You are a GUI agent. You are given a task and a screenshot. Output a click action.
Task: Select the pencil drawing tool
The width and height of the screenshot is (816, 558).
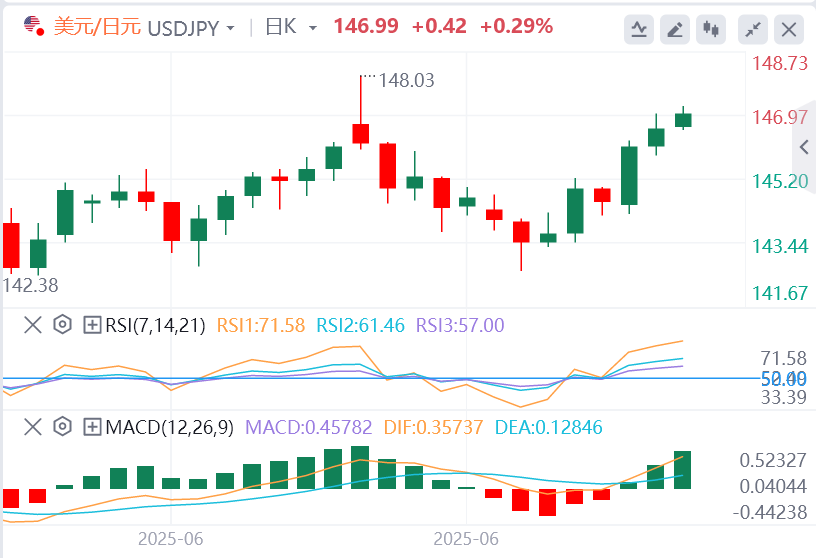click(676, 29)
